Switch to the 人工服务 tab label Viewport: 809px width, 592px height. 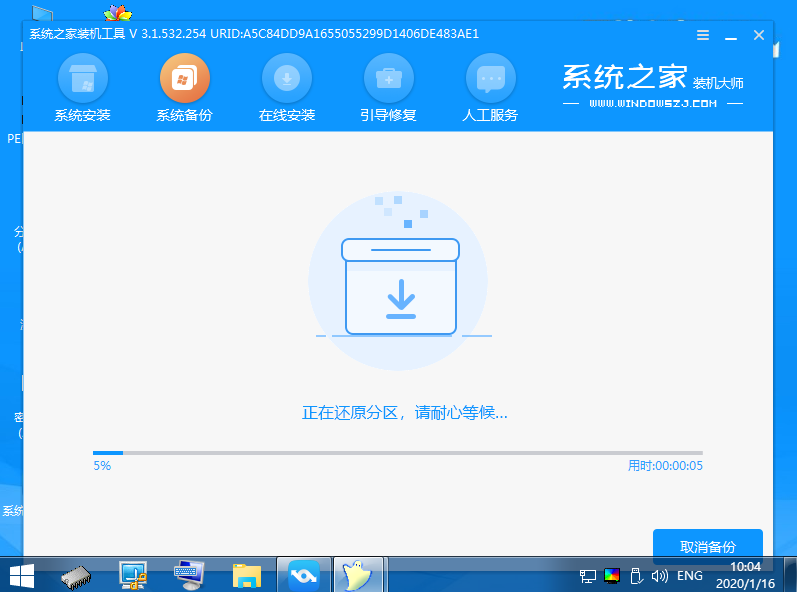[490, 115]
